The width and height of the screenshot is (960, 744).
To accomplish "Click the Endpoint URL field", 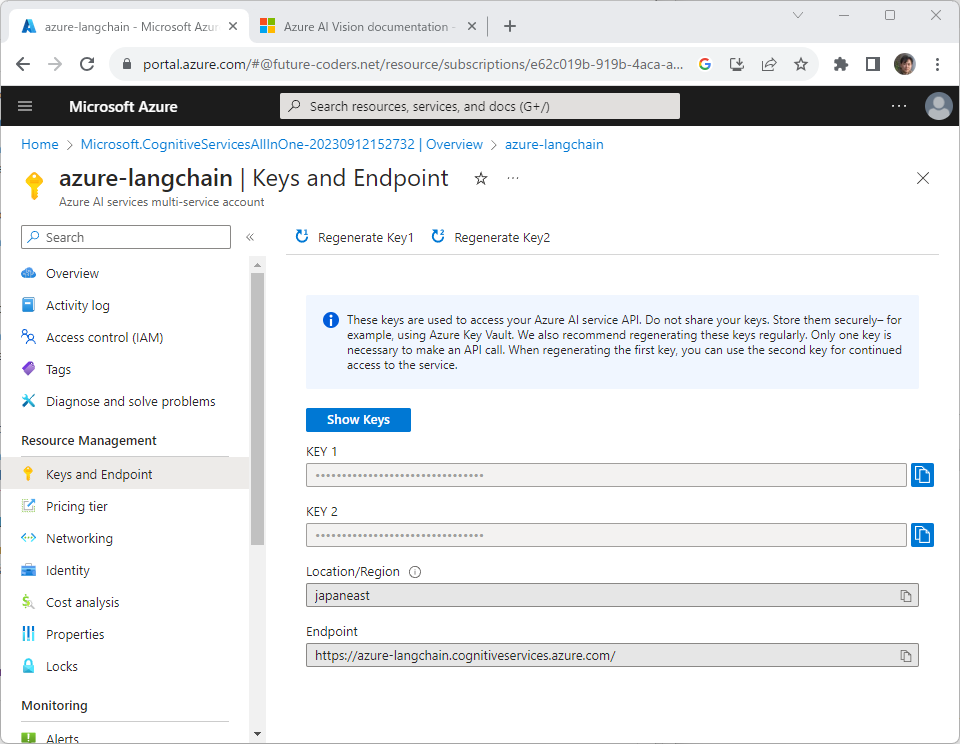I will (x=612, y=656).
